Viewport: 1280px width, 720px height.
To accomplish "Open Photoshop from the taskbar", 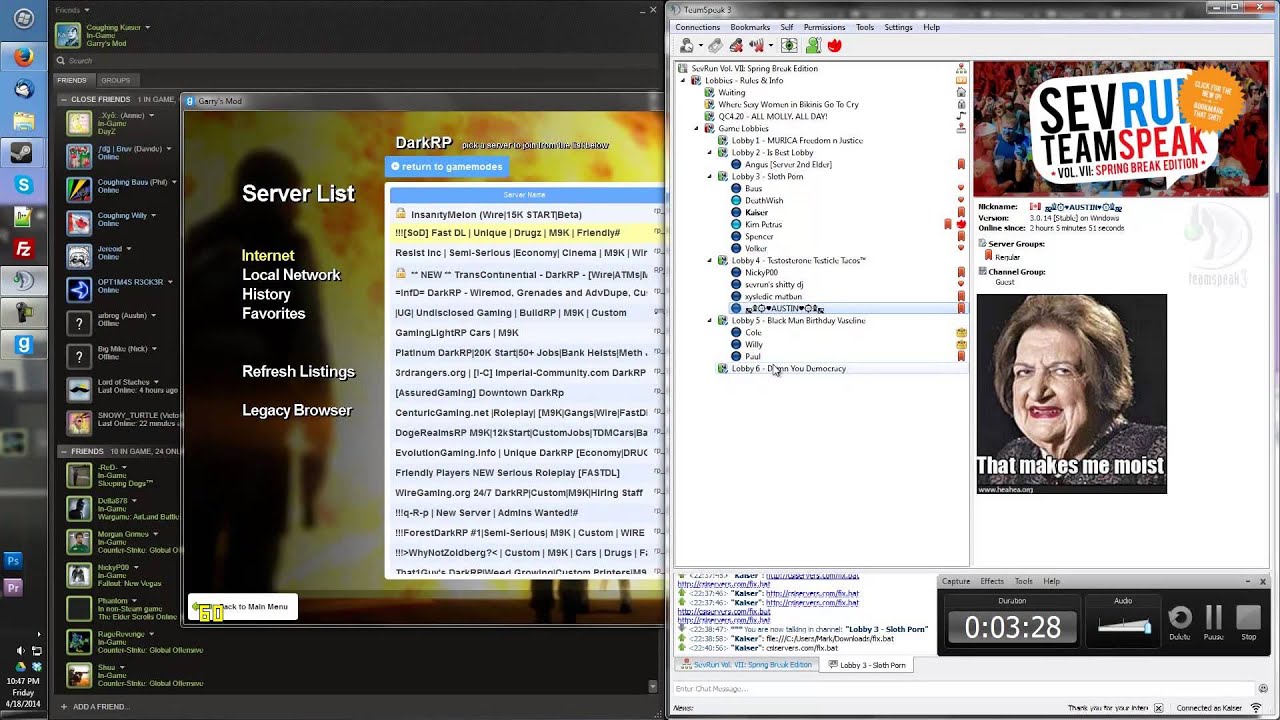I will tap(13, 561).
